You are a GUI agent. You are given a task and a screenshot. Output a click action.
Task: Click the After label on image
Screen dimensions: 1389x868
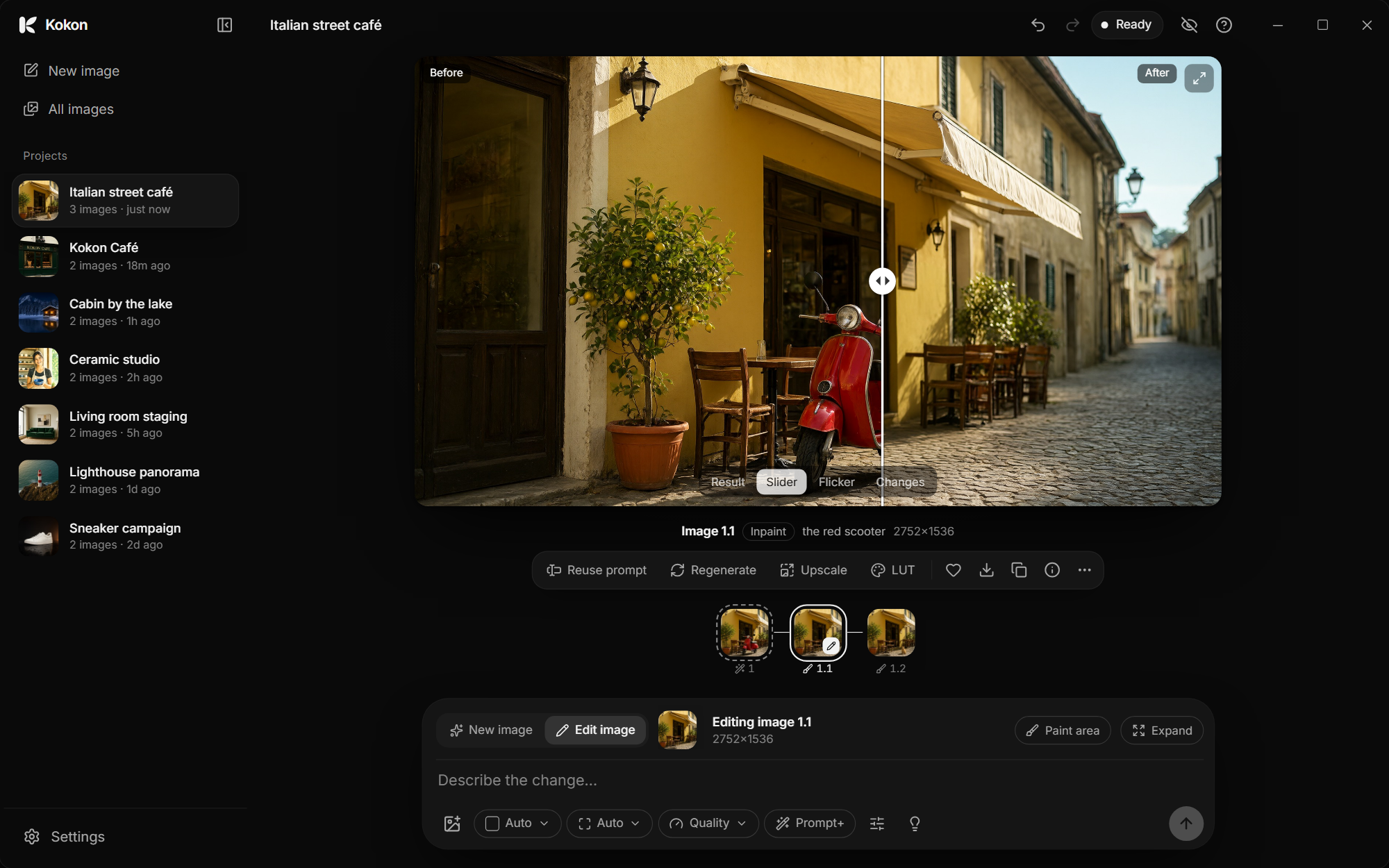pos(1157,73)
